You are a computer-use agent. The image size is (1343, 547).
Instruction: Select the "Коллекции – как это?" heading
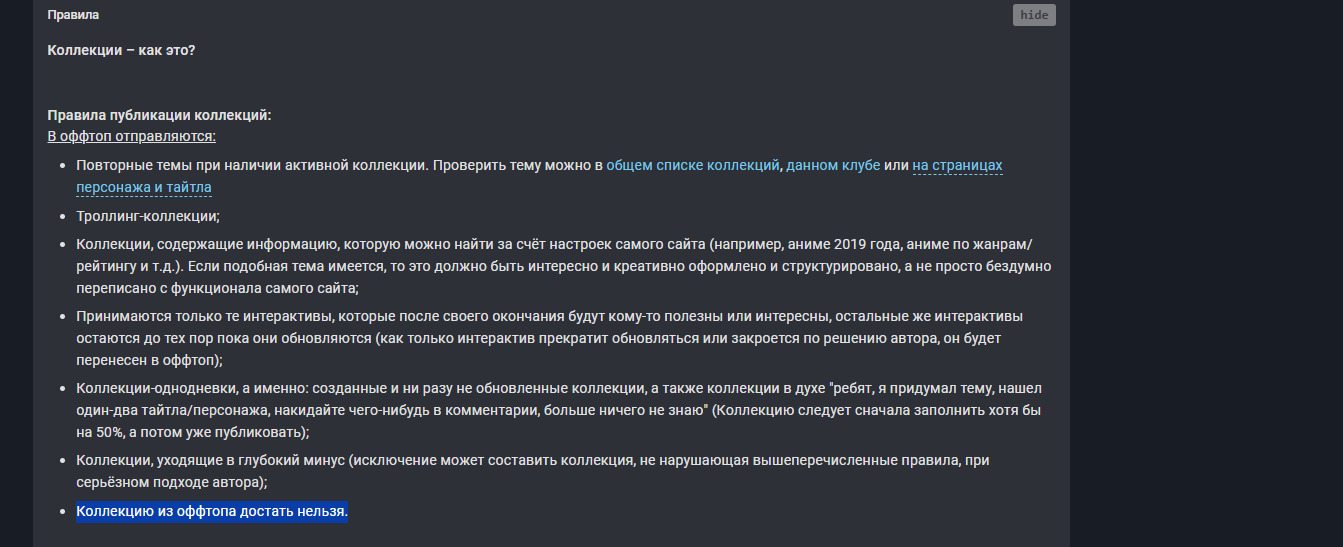pos(121,50)
